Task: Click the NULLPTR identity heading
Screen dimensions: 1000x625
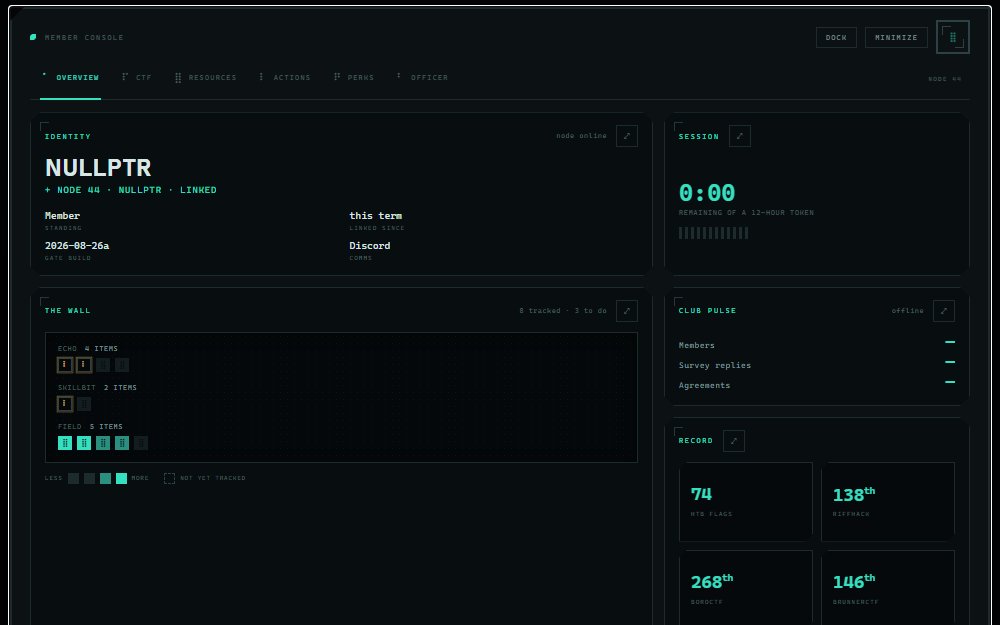Action: tap(98, 168)
